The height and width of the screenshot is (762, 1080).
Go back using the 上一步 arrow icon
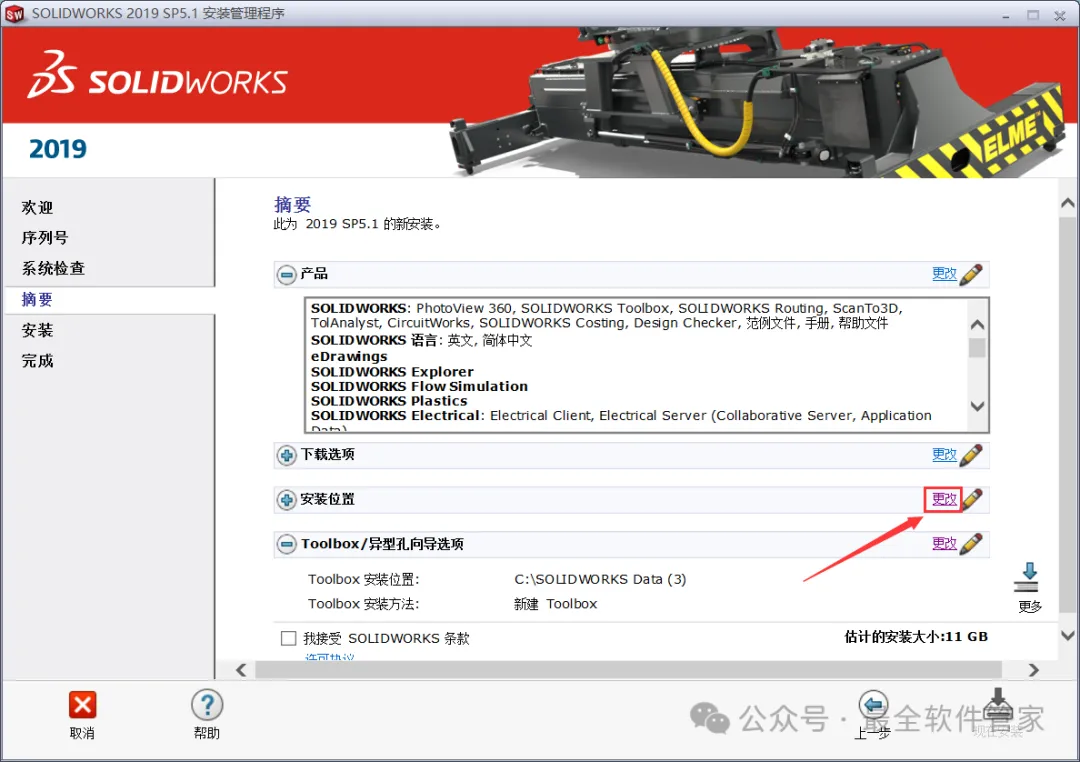point(873,704)
